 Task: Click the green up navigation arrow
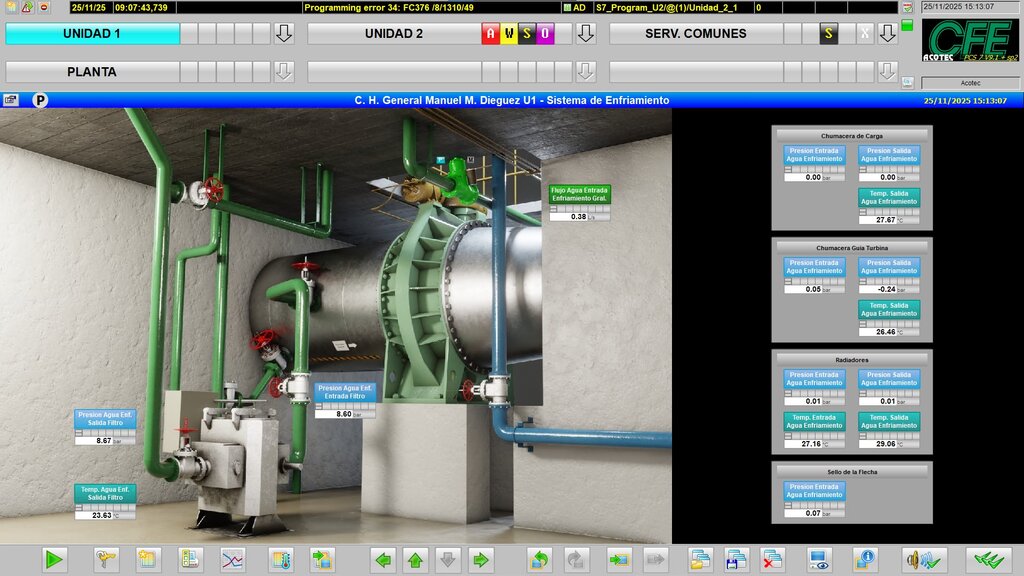click(415, 560)
